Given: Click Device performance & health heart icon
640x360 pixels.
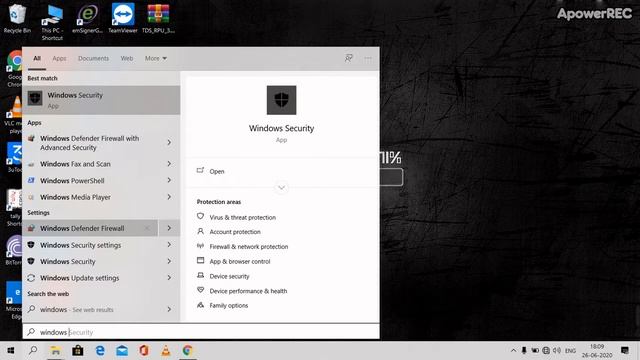Looking at the screenshot, I should [x=200, y=290].
